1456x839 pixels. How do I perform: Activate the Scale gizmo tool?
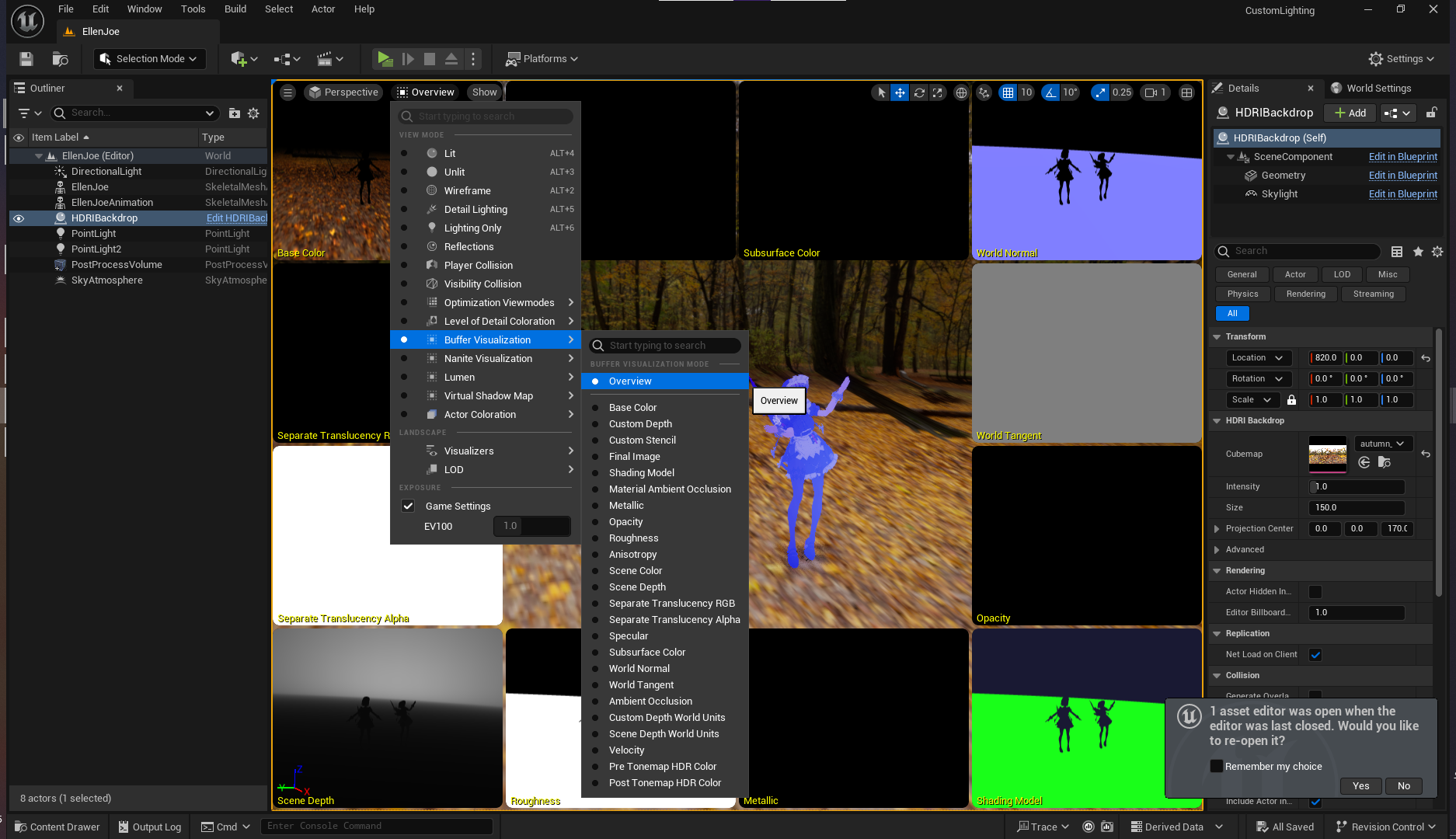[938, 92]
